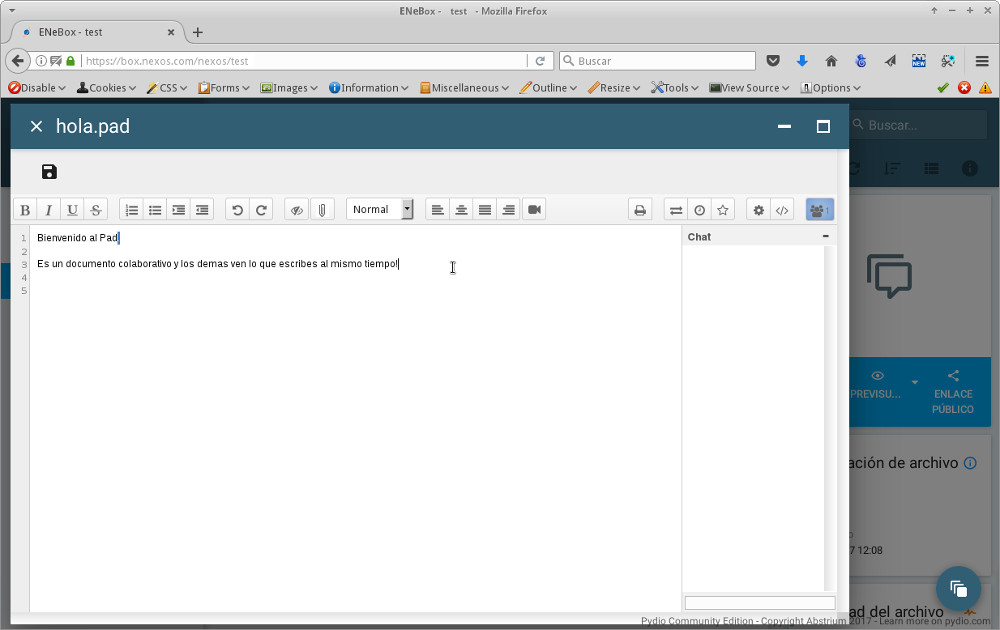
Task: Undo the last edit in pad
Action: pyautogui.click(x=237, y=210)
